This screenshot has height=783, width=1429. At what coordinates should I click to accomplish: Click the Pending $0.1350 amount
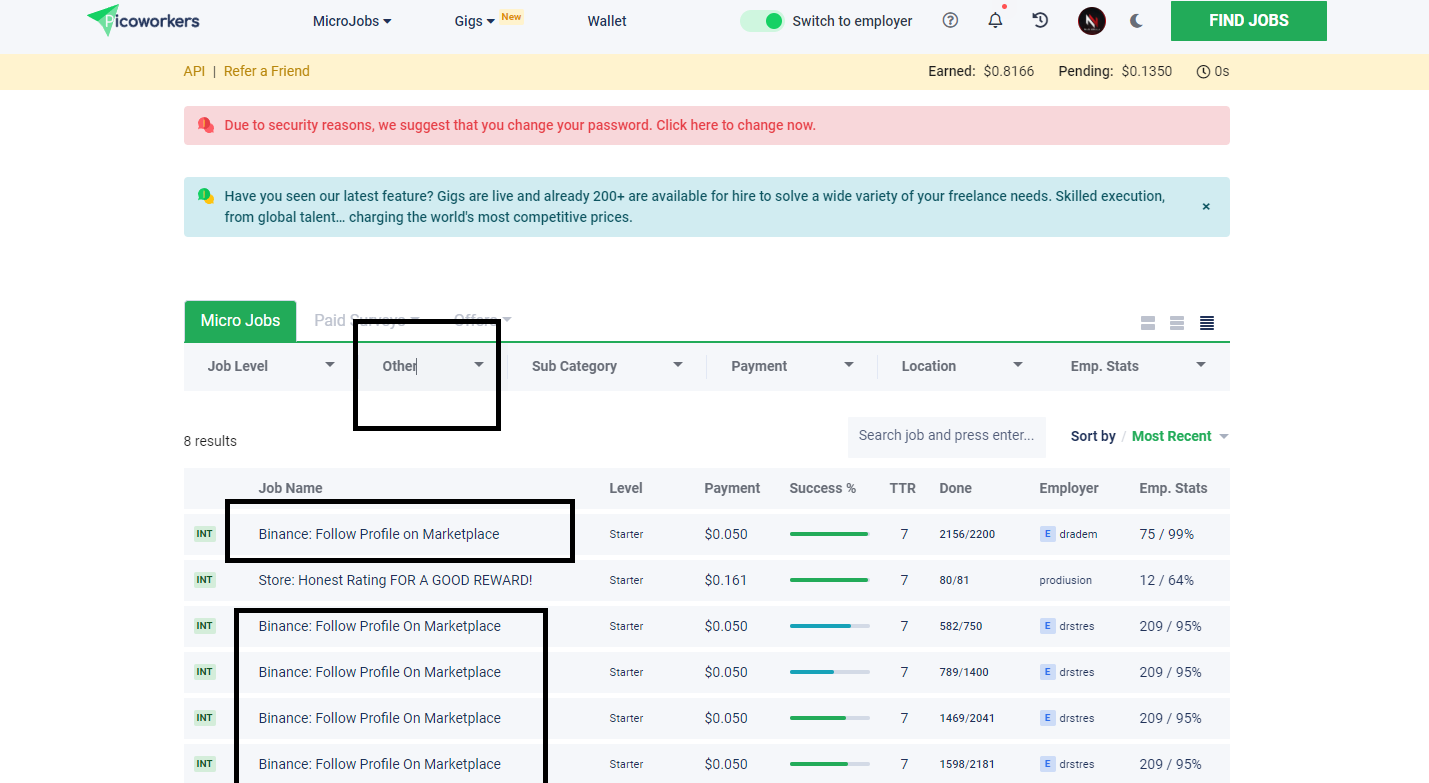[x=1146, y=71]
